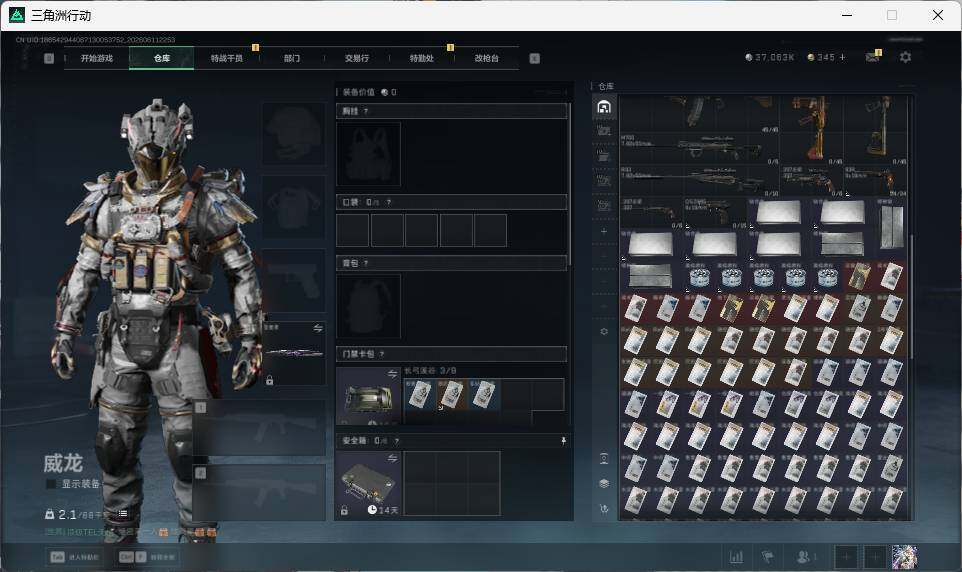Image resolution: width=962 pixels, height=572 pixels.
Task: Show help for 安全箱 question mark
Action: 396,441
